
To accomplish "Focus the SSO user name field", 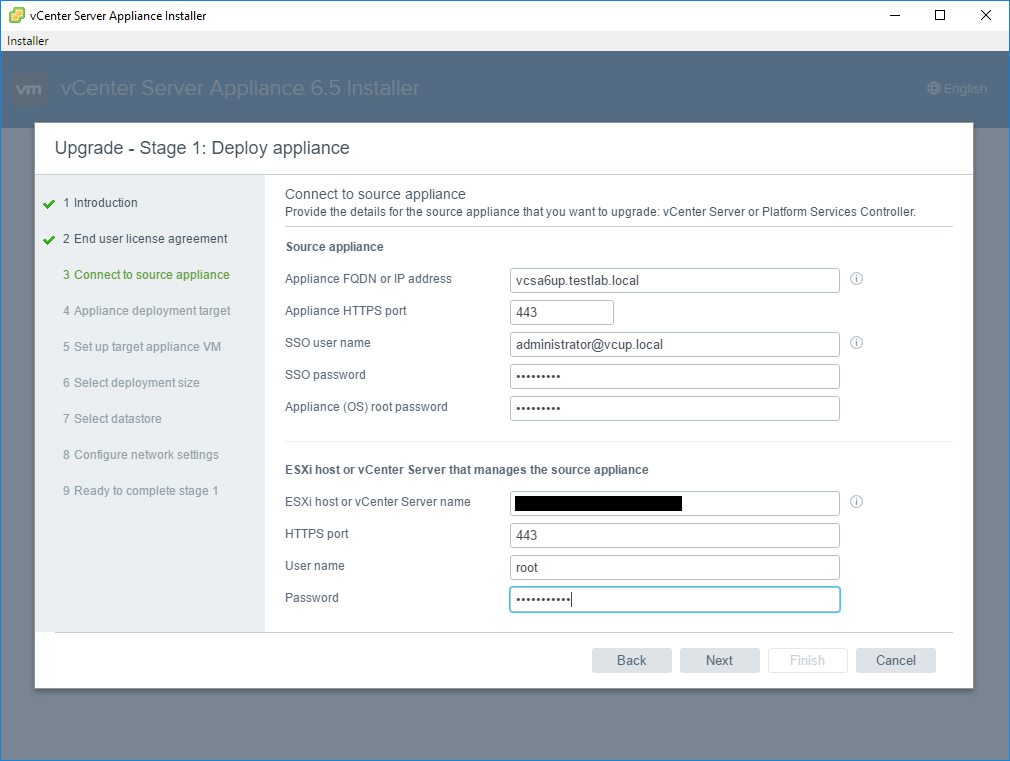I will (674, 344).
